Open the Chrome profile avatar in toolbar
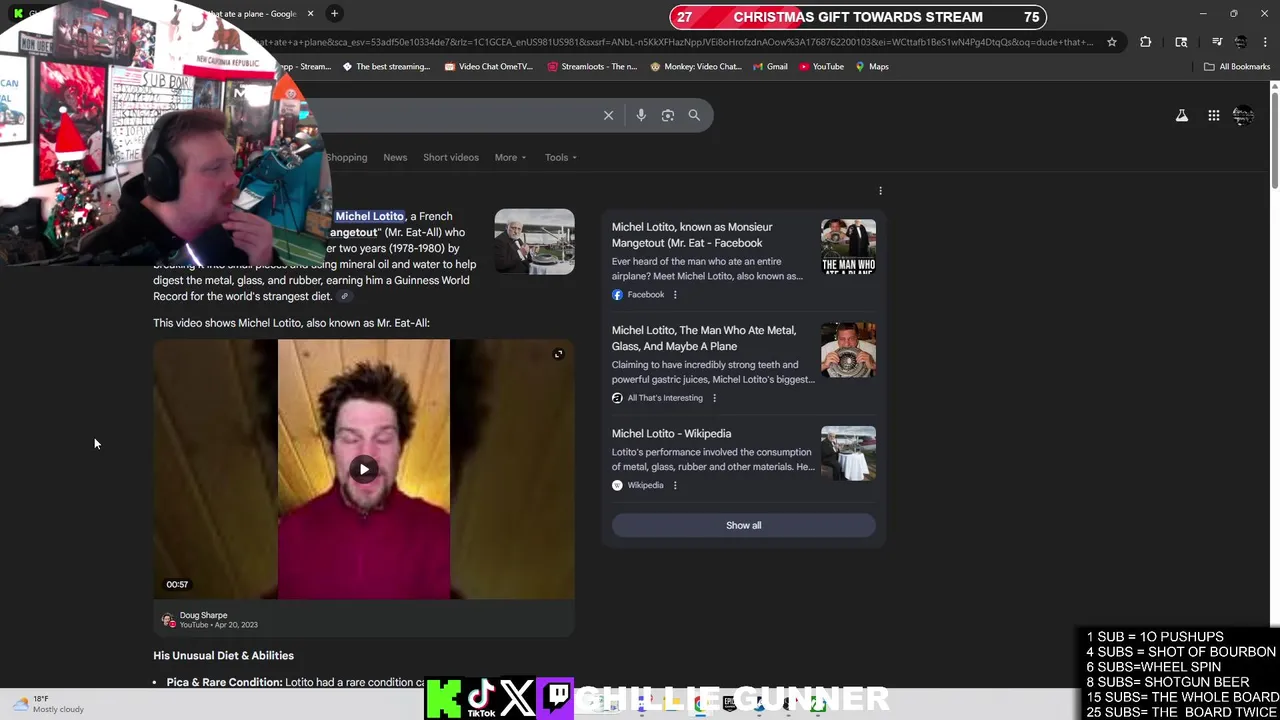 1241,42
